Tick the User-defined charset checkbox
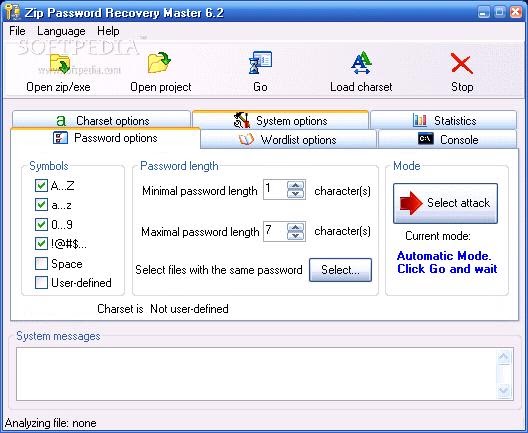The width and height of the screenshot is (528, 433). click(x=41, y=283)
